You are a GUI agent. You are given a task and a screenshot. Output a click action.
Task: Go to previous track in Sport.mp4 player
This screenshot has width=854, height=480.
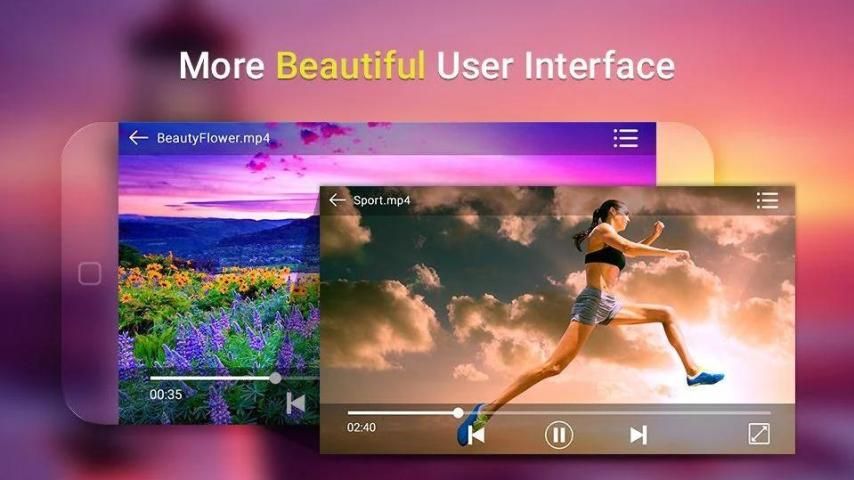tap(477, 434)
